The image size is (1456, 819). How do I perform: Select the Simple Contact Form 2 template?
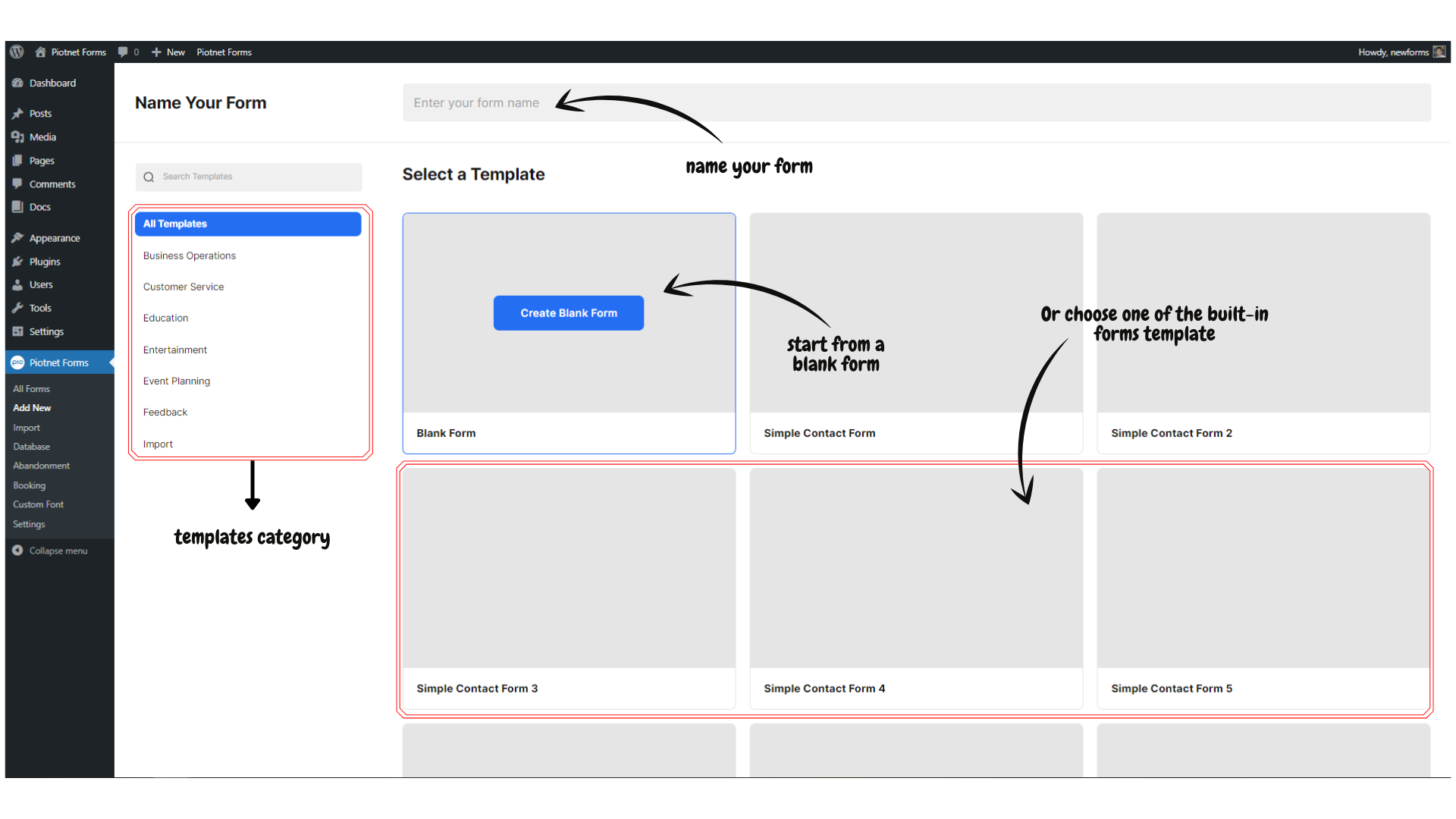[x=1263, y=334]
